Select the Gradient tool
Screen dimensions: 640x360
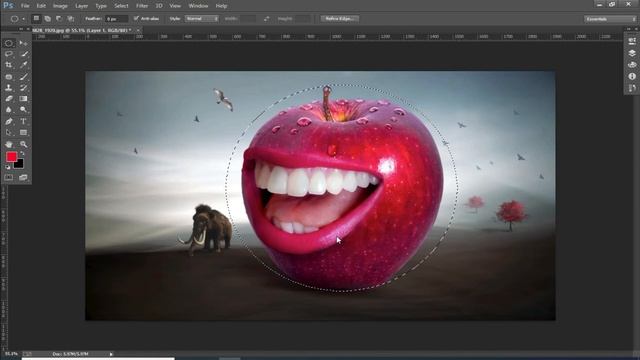click(23, 98)
